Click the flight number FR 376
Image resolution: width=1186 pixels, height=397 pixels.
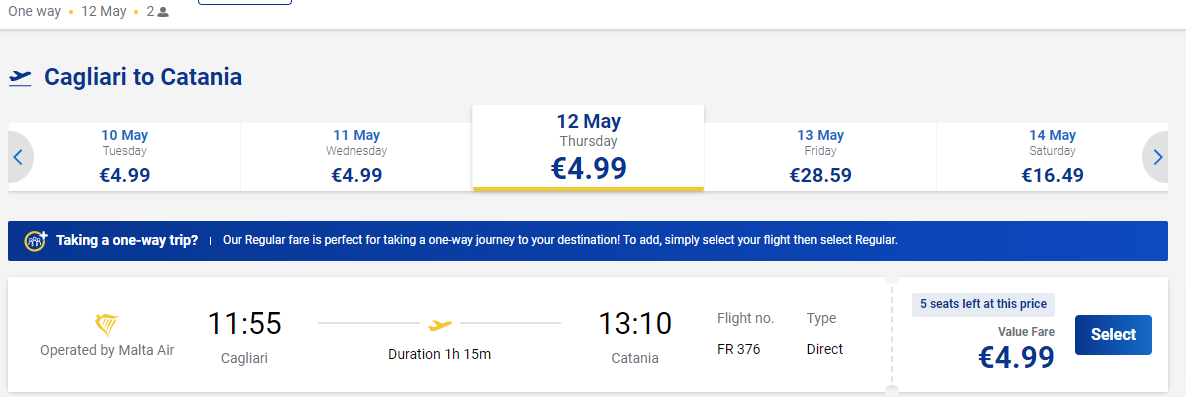(738, 349)
